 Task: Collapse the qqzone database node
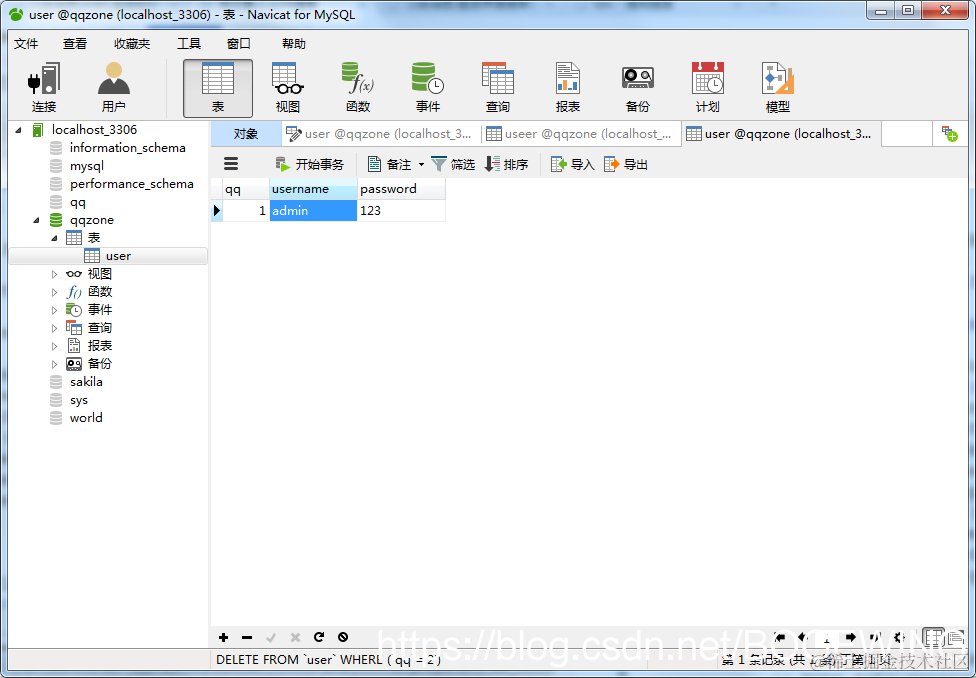pos(36,220)
